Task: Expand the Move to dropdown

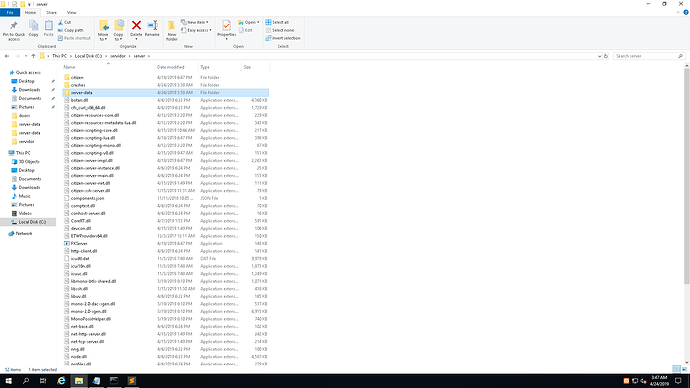Action: pos(103,30)
